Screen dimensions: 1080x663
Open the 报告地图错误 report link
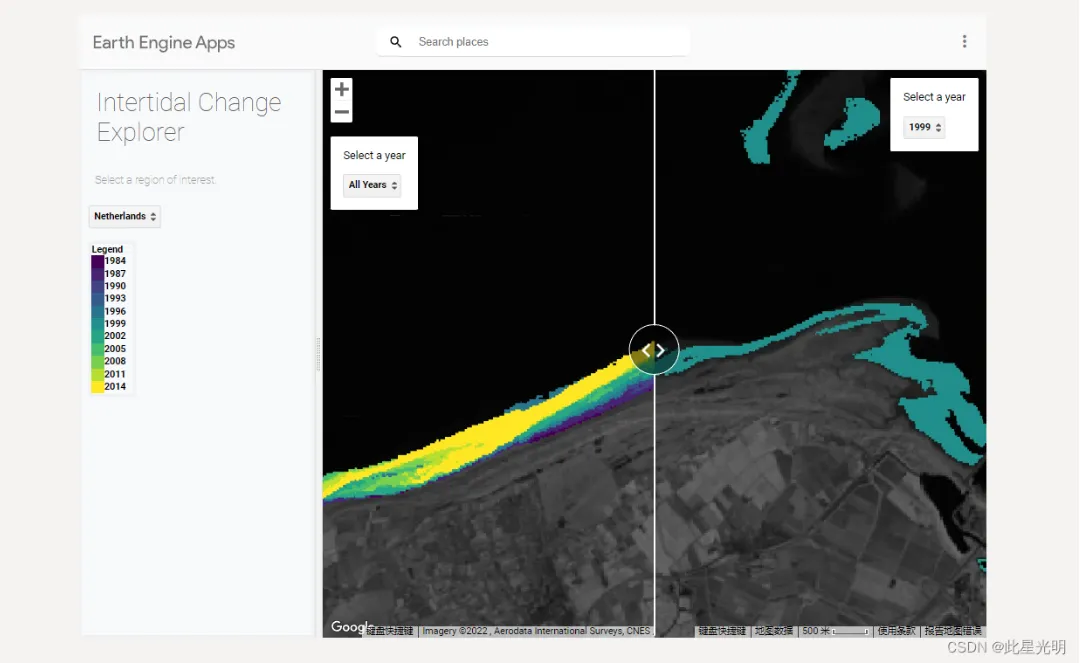click(x=953, y=631)
